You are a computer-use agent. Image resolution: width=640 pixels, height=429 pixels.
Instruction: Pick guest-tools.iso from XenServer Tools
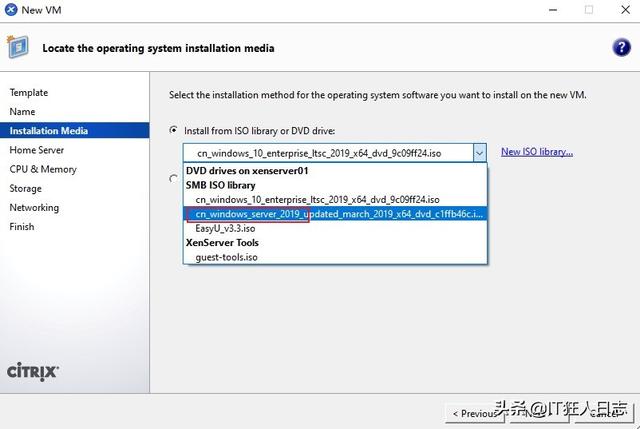coord(335,257)
